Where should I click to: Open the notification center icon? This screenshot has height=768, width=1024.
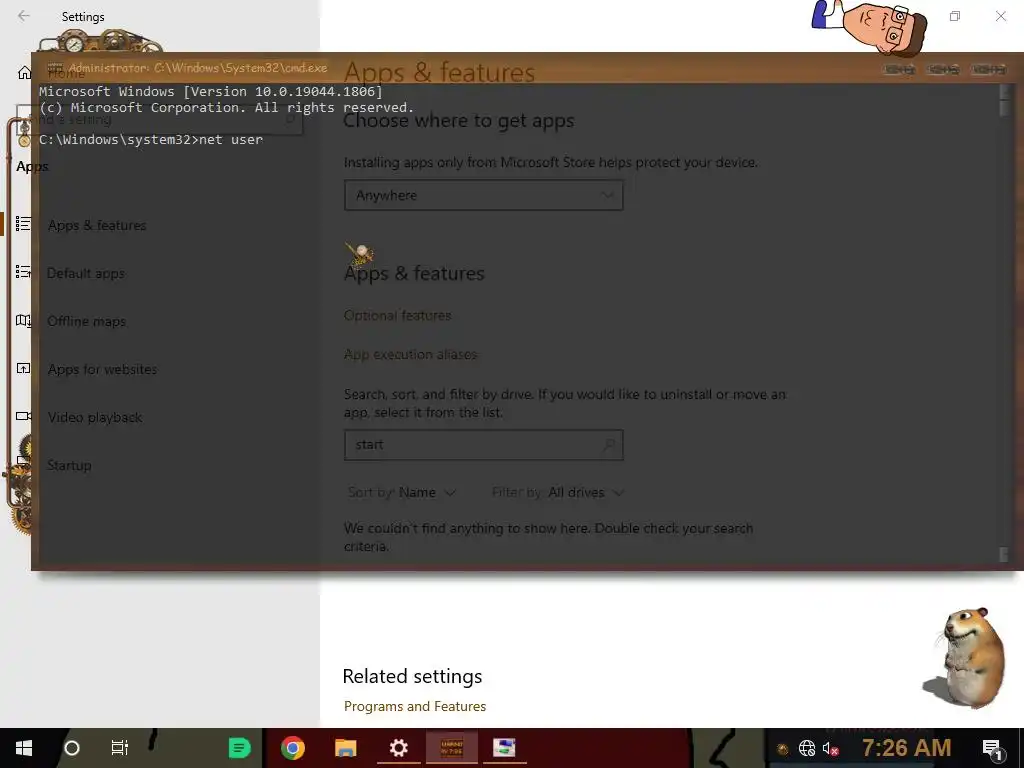pyautogui.click(x=992, y=749)
